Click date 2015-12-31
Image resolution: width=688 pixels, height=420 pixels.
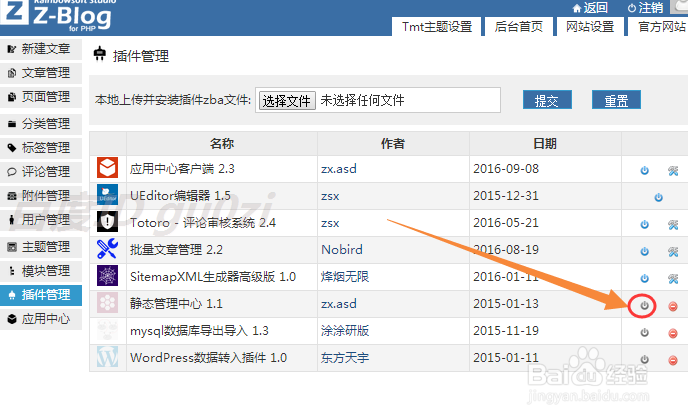506,196
